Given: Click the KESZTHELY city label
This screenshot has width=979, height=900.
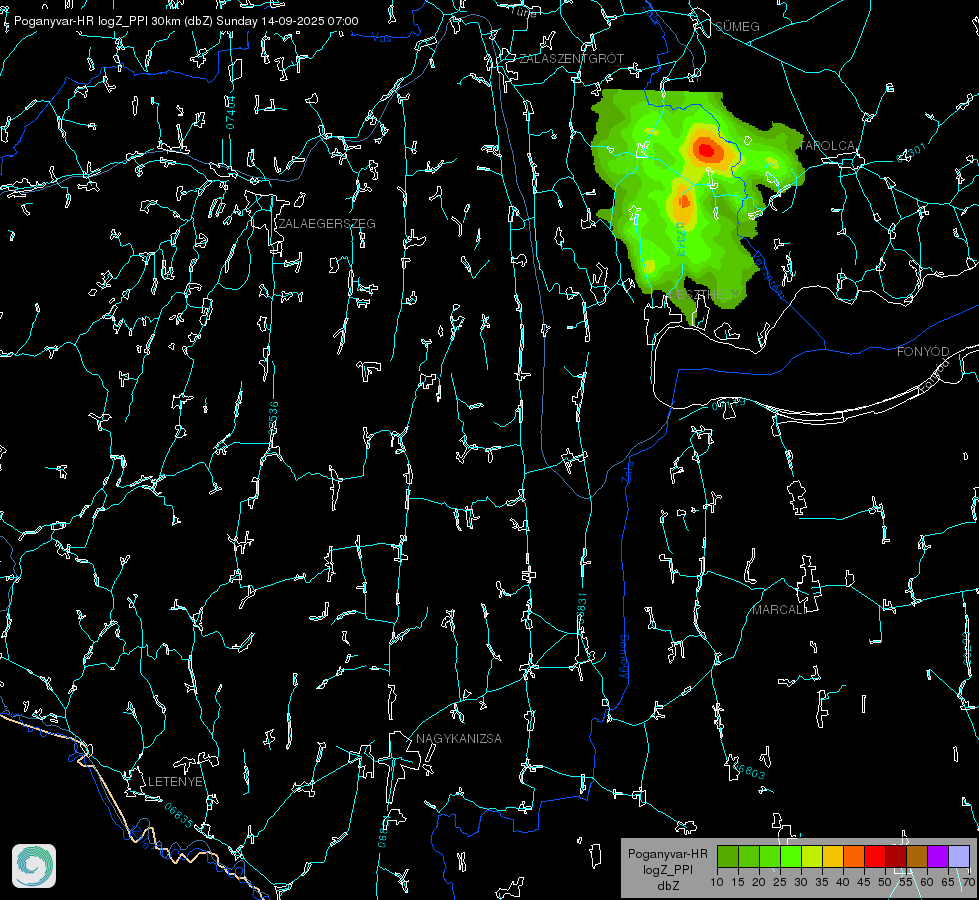Looking at the screenshot, I should click(x=704, y=294).
